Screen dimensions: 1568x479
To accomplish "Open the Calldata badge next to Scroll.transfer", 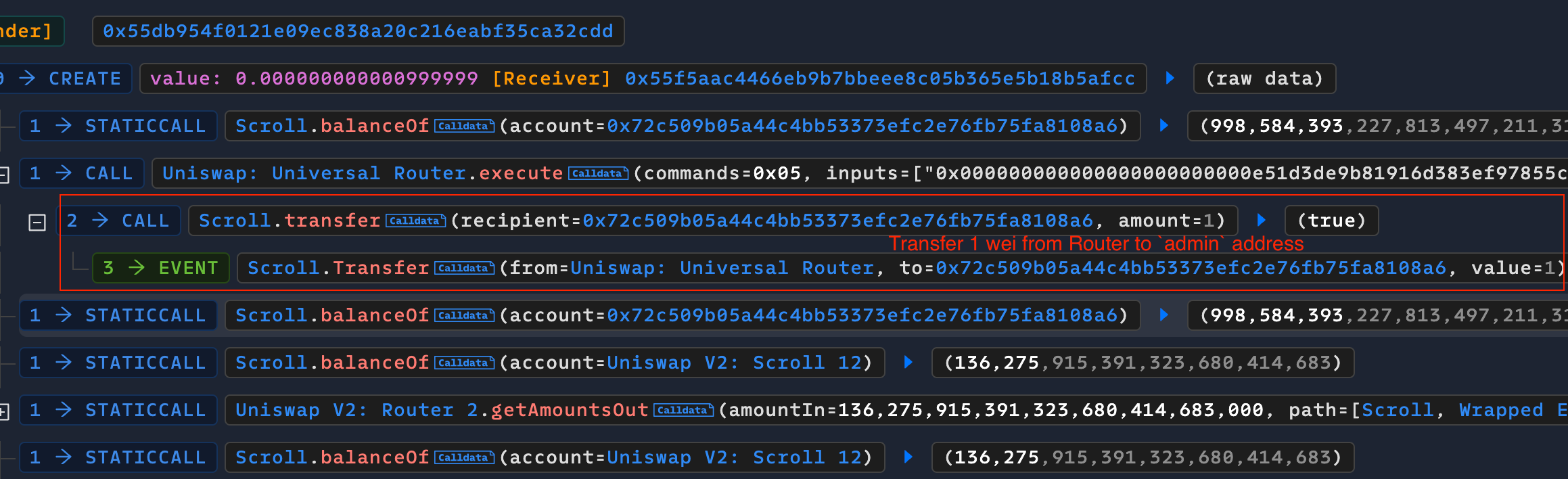I will point(415,221).
